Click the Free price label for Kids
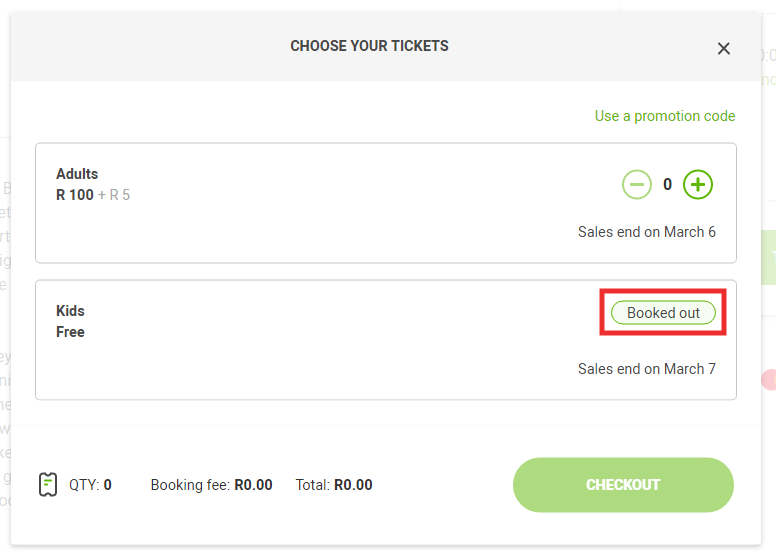 [x=70, y=332]
